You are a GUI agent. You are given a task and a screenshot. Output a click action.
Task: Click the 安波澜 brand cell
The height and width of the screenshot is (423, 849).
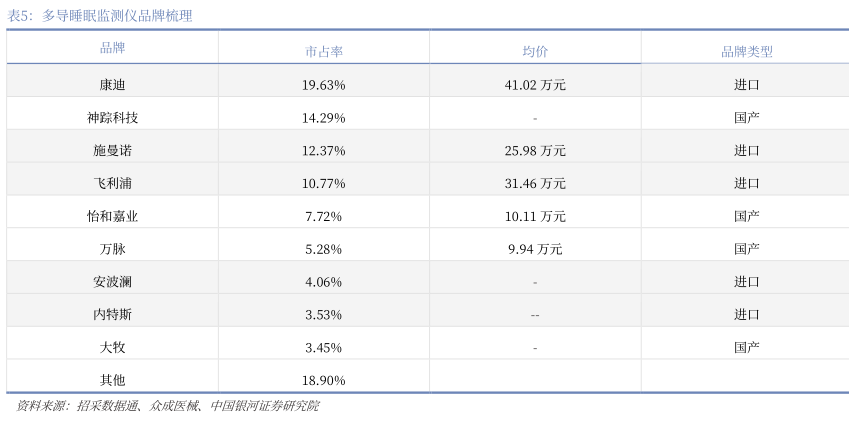tap(112, 282)
